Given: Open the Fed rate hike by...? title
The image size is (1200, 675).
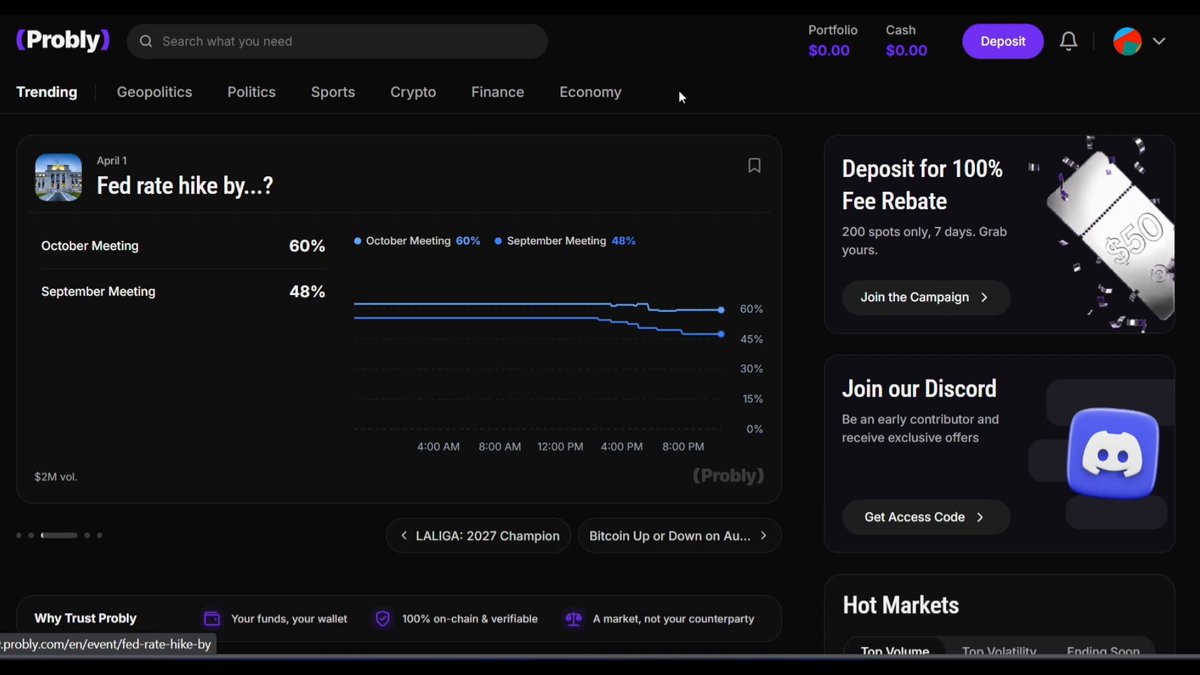Looking at the screenshot, I should 185,186.
